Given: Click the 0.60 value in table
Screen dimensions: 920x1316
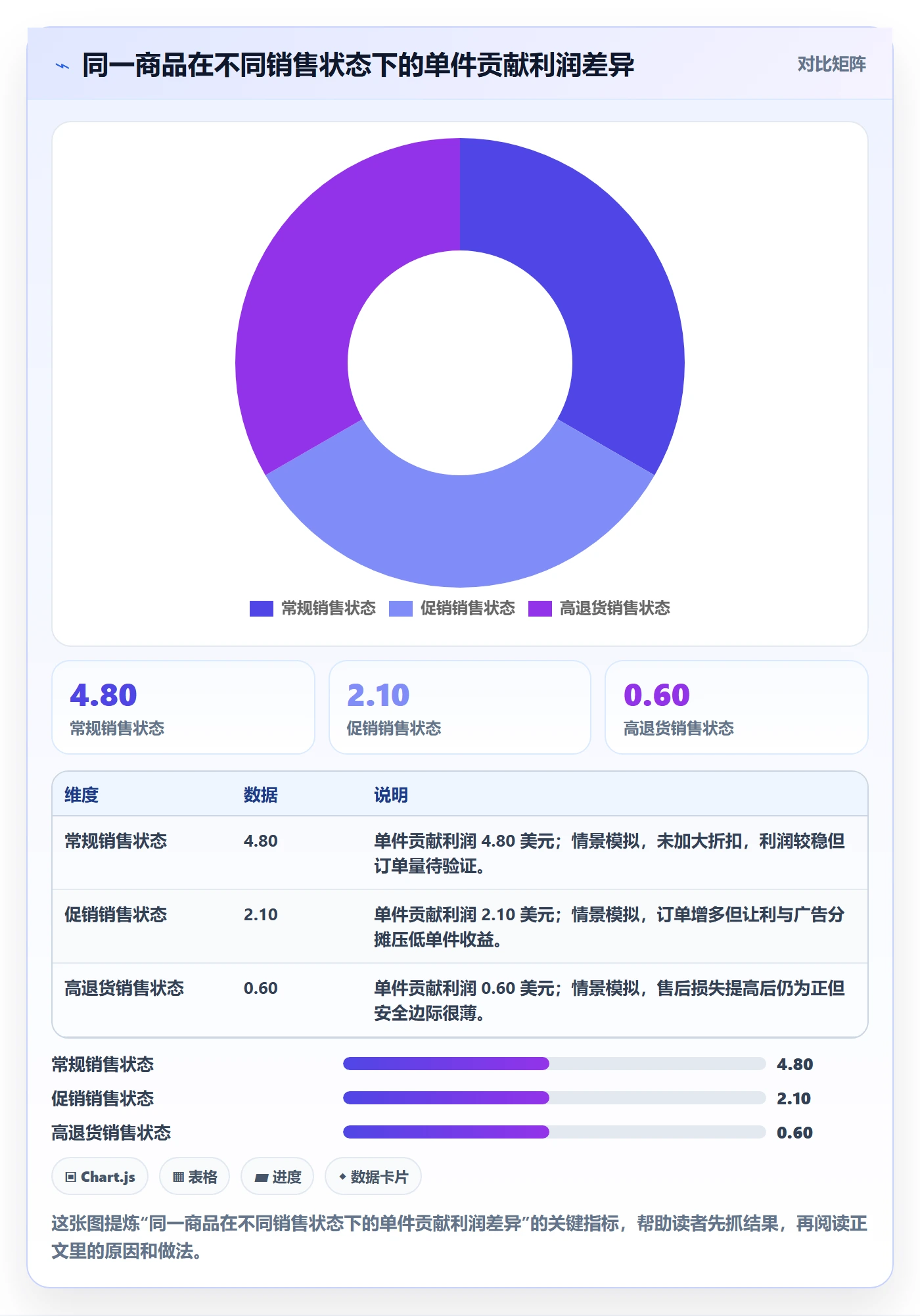Looking at the screenshot, I should coord(261,988).
